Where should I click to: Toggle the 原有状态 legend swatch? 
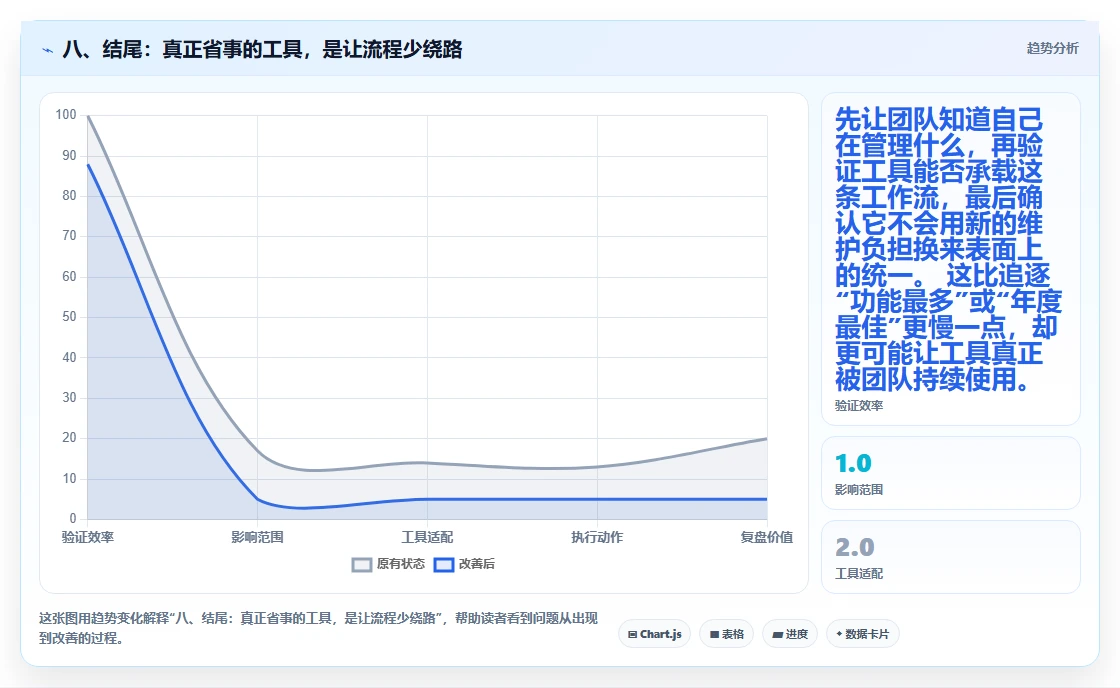pyautogui.click(x=362, y=564)
